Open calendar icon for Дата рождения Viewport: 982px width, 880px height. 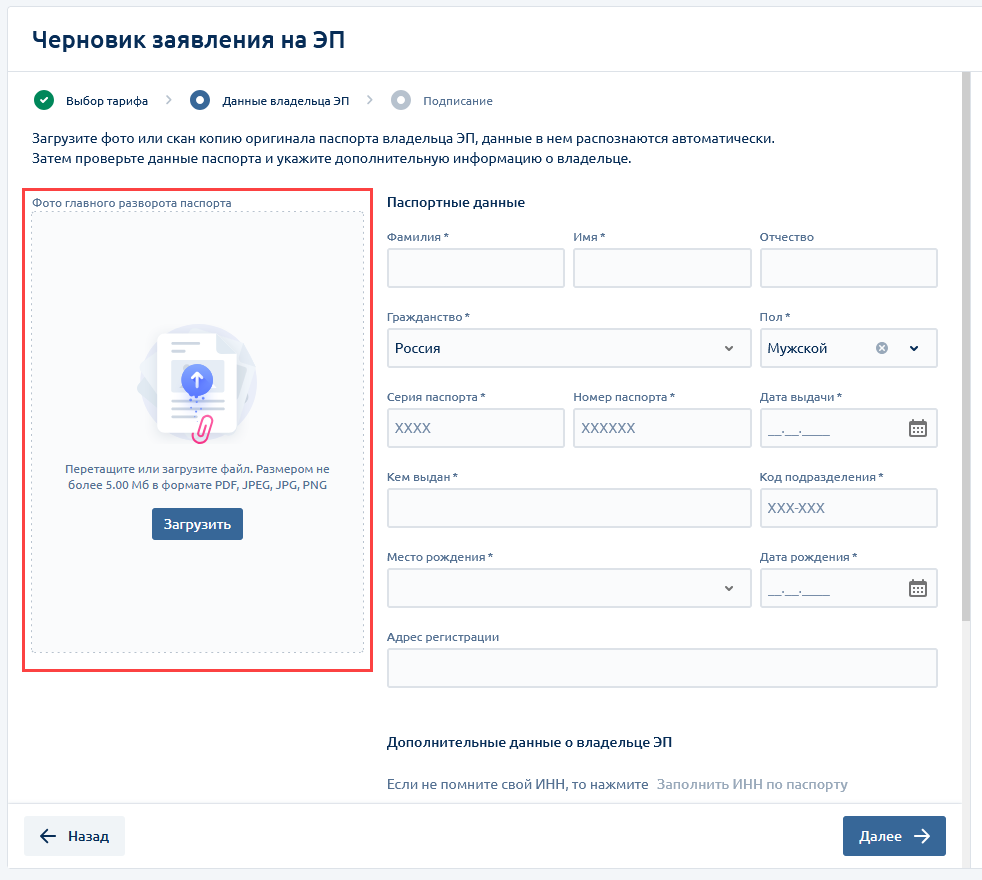click(x=917, y=588)
